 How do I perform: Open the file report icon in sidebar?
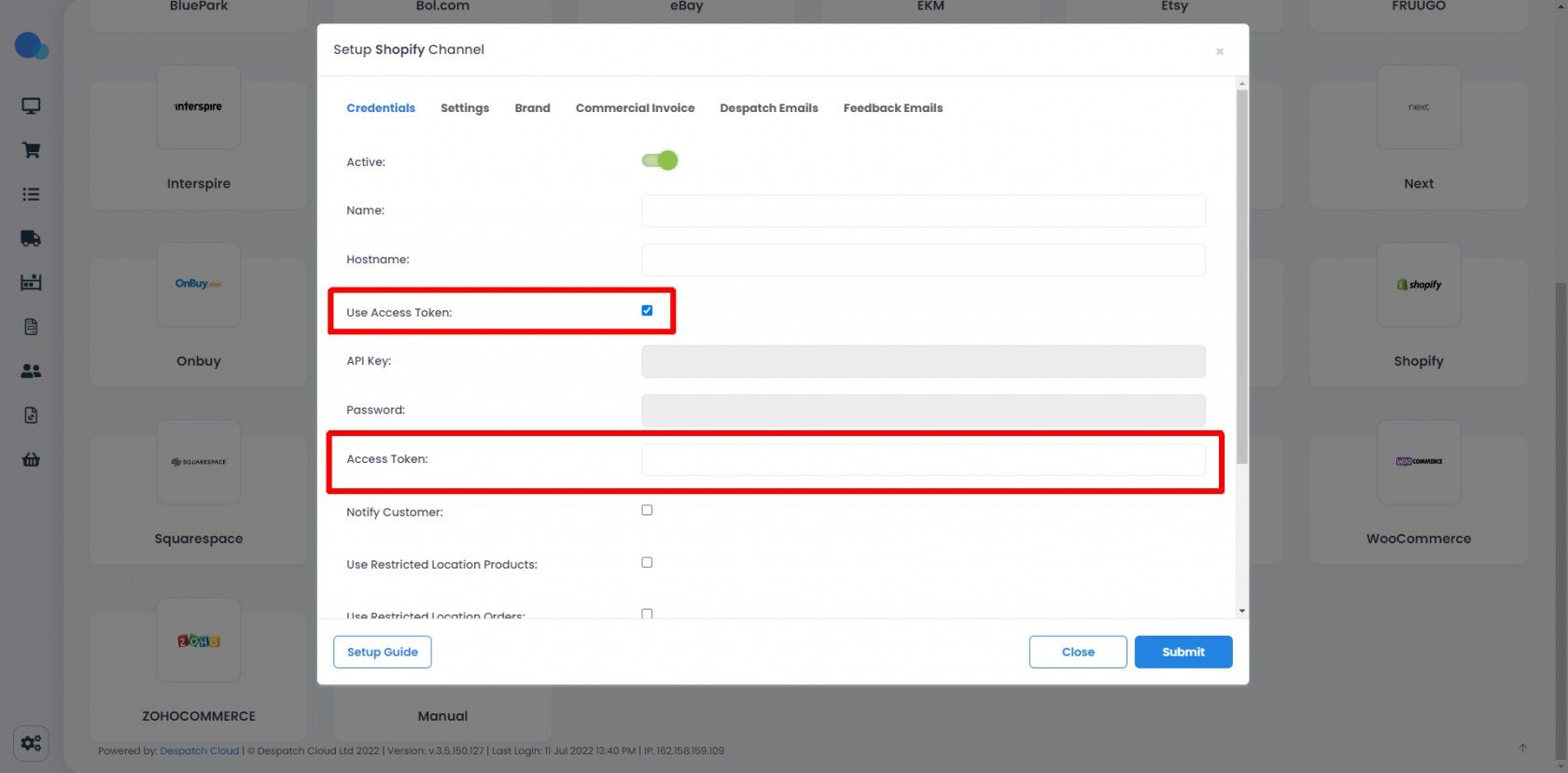tap(31, 415)
